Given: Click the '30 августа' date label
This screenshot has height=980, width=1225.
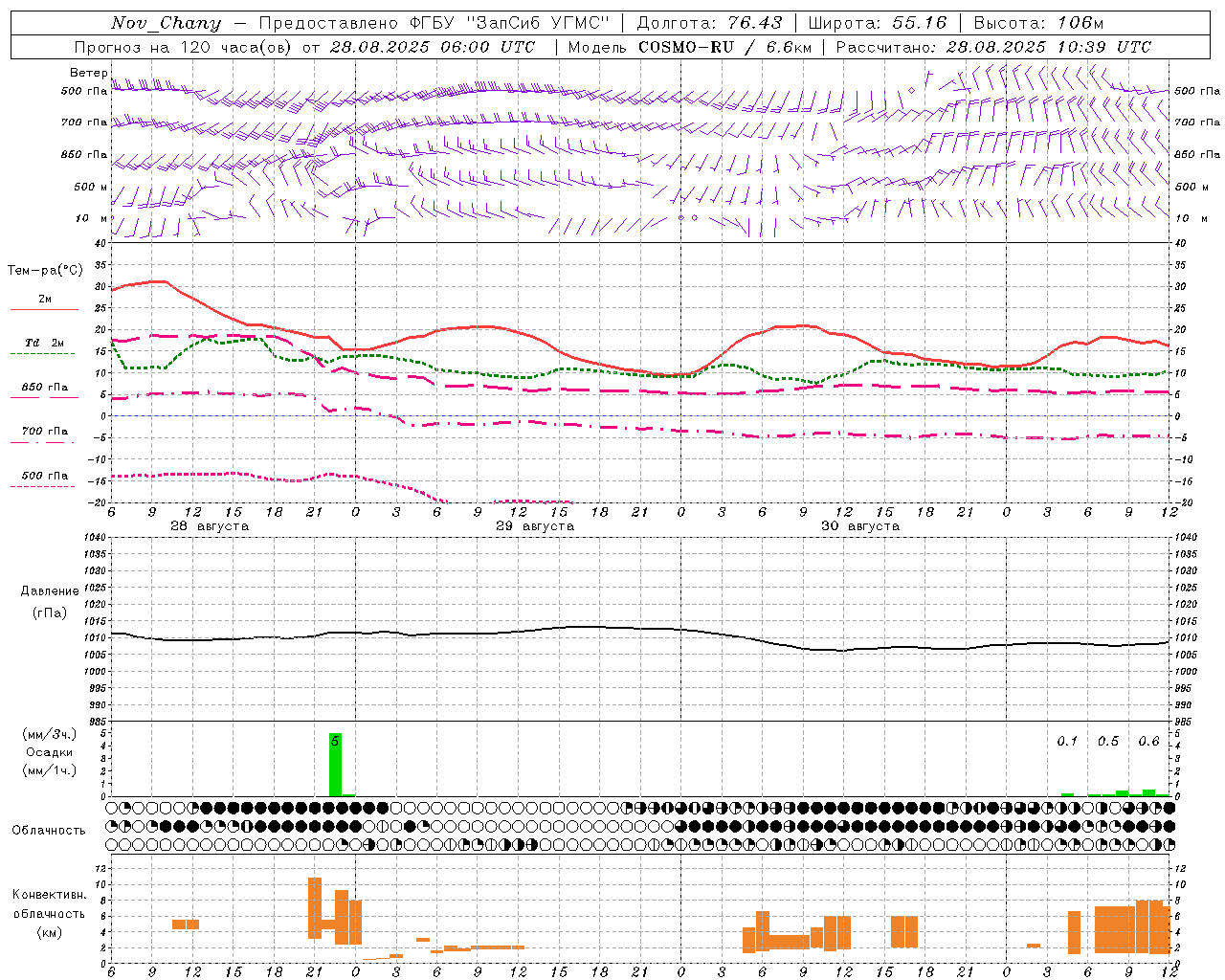Looking at the screenshot, I should pyautogui.click(x=860, y=526).
